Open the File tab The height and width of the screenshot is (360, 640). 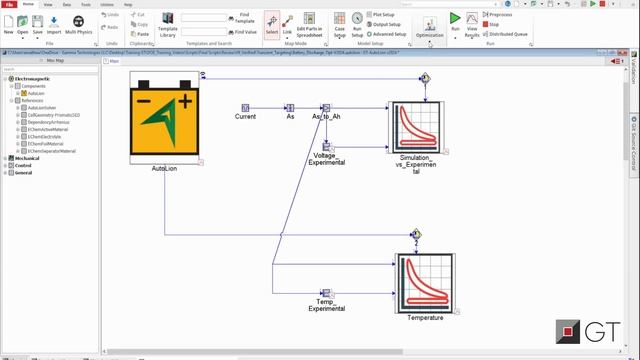[x=9, y=4]
